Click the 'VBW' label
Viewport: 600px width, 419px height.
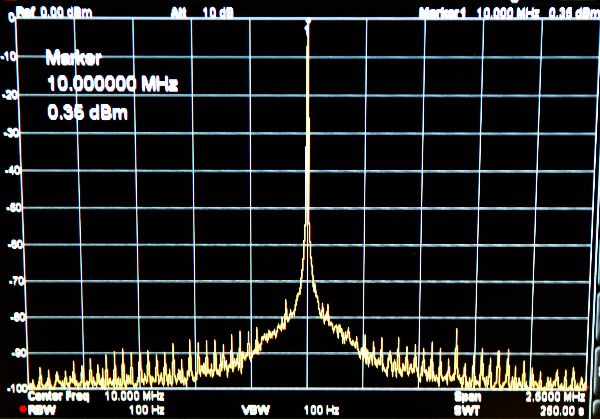pos(256,411)
